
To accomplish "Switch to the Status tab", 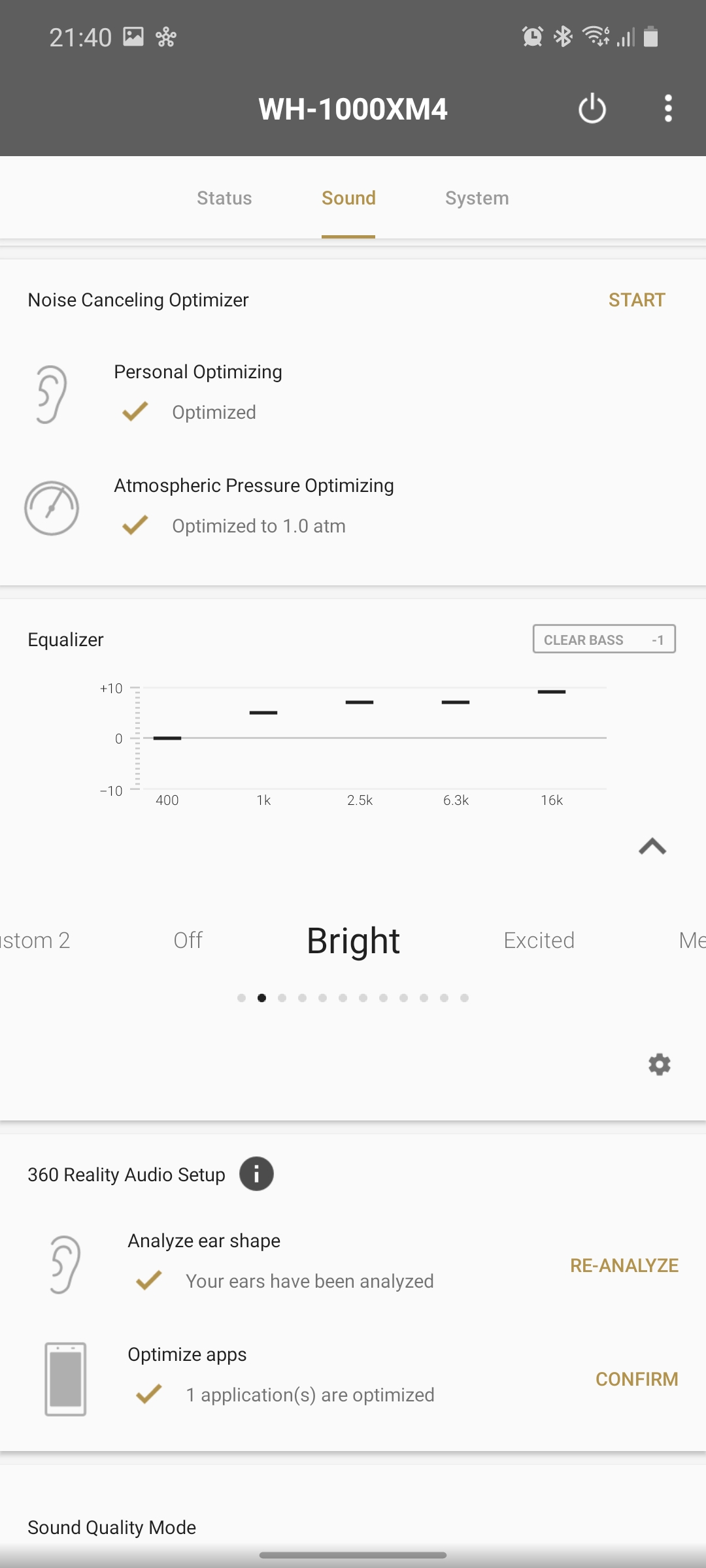I will click(224, 198).
